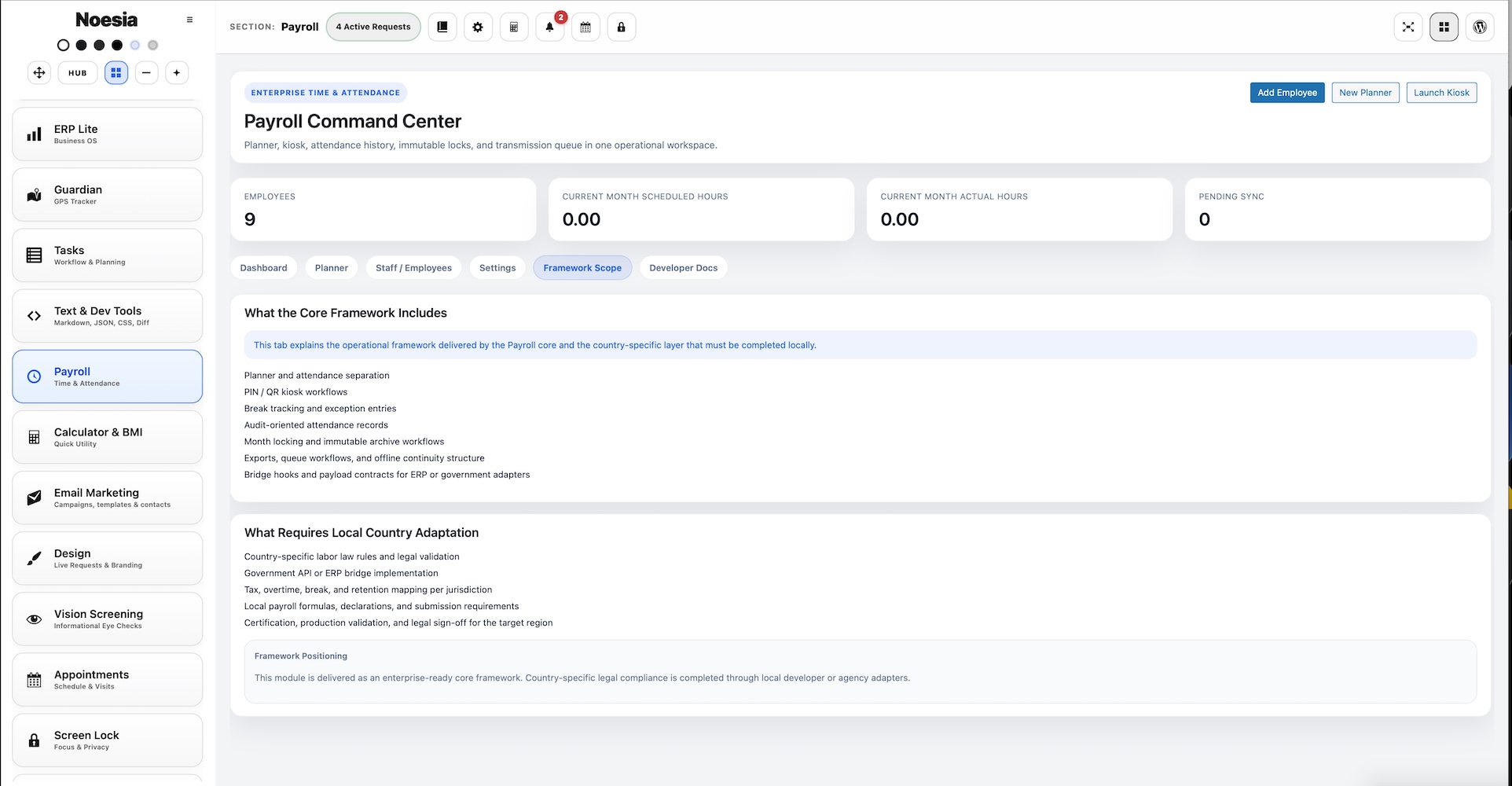Screen dimensions: 1512x786
Task: Click the Enterprise Time & Attendance badge
Action: tap(325, 93)
